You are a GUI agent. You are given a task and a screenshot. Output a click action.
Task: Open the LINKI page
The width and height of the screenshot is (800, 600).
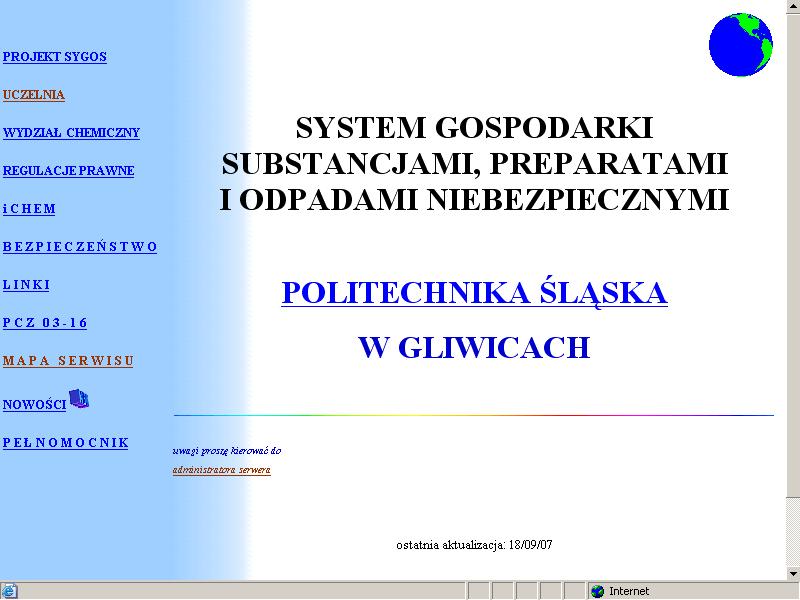tap(27, 285)
